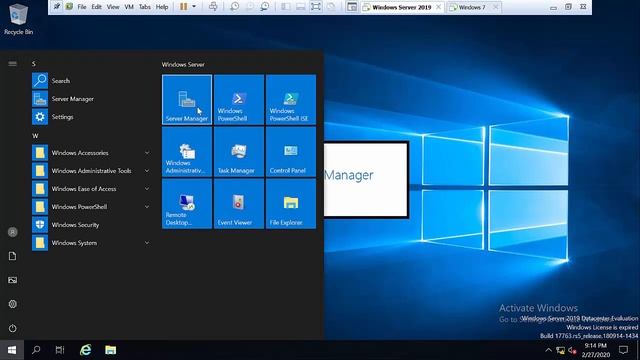Show hidden tray icons chevron
The image size is (640, 360).
point(548,350)
